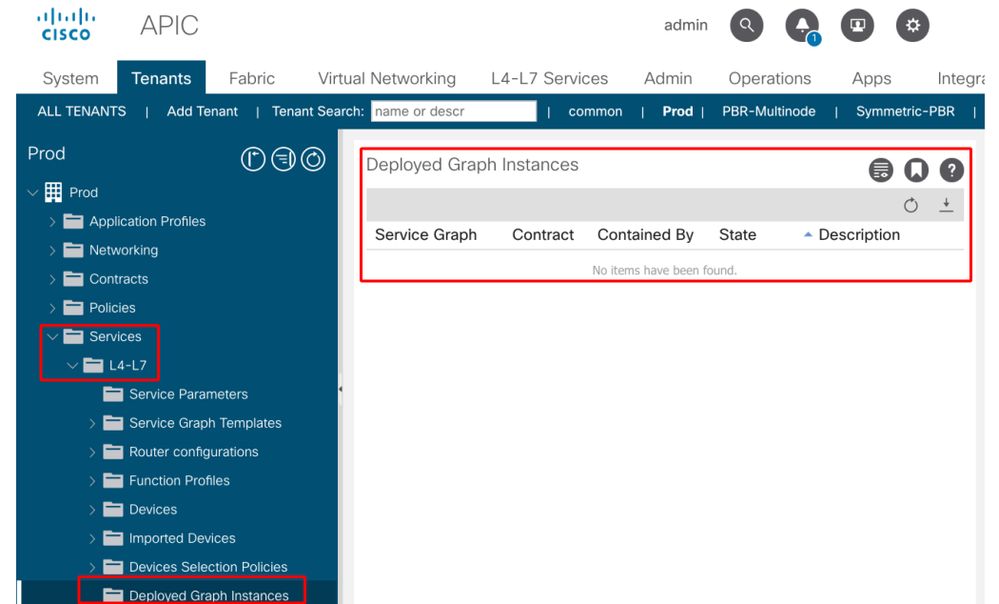Open the Operations tab

770,78
